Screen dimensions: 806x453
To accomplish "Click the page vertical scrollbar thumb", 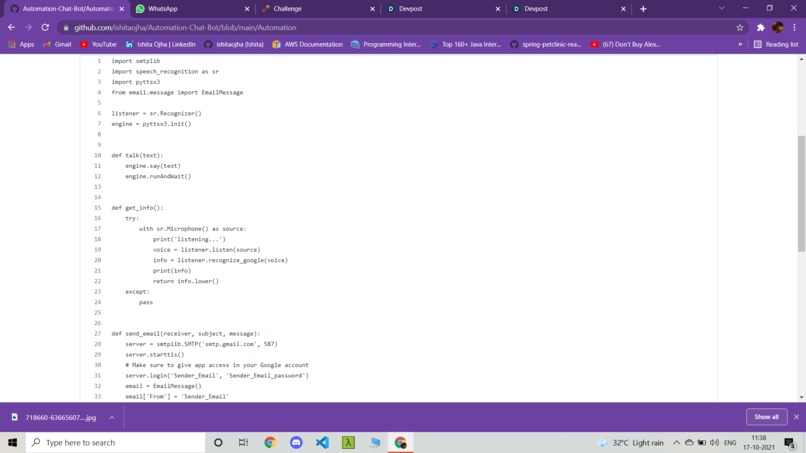I will click(801, 193).
